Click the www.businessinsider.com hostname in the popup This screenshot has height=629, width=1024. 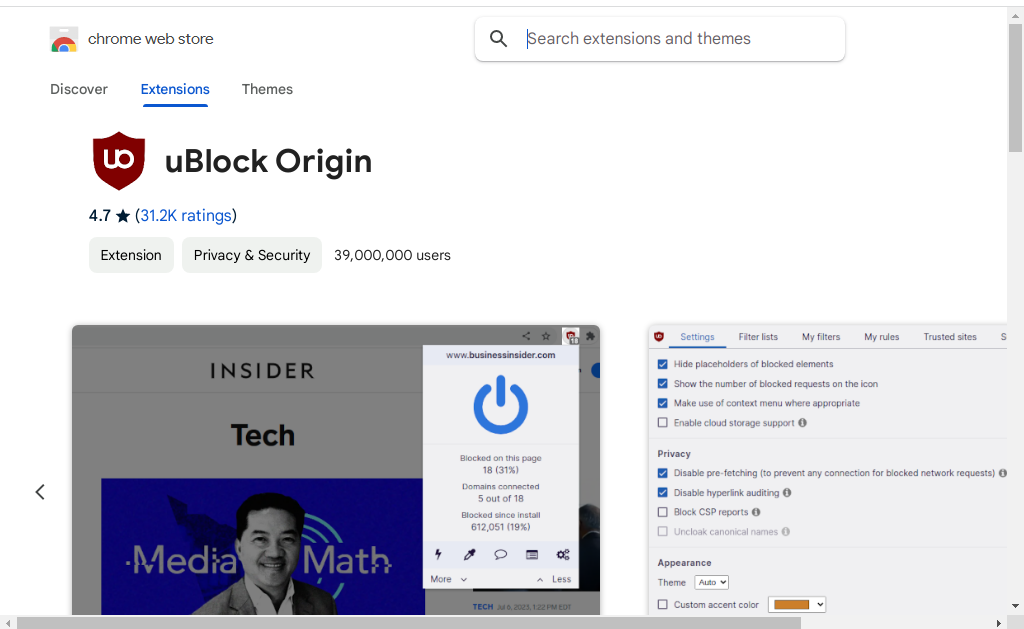501,355
